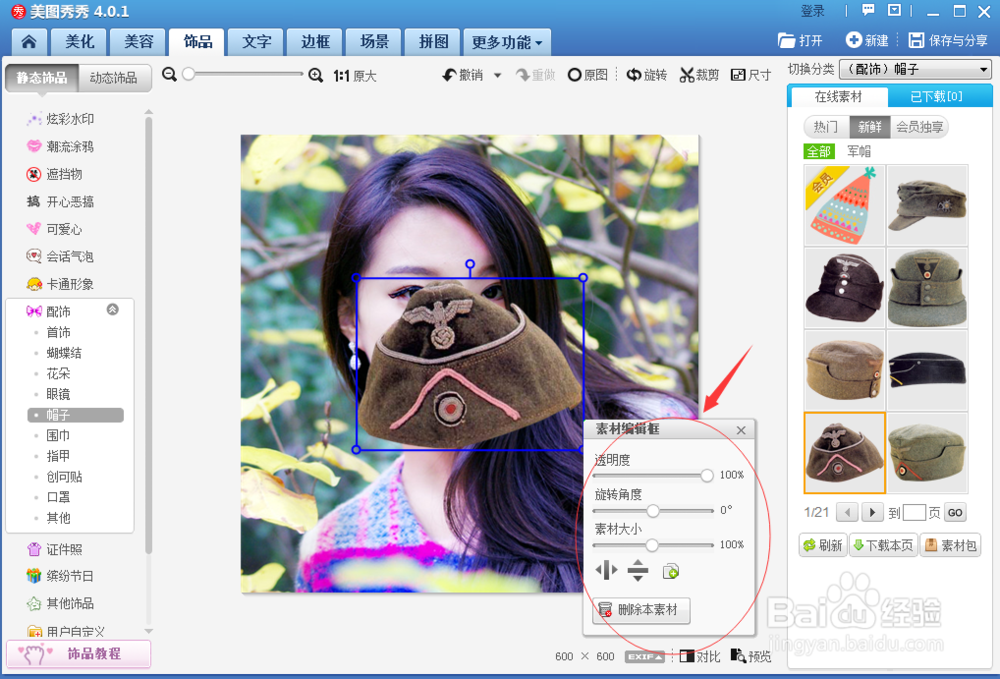Pick the flat black cap thumbnail
This screenshot has width=1000, height=679.
[927, 370]
